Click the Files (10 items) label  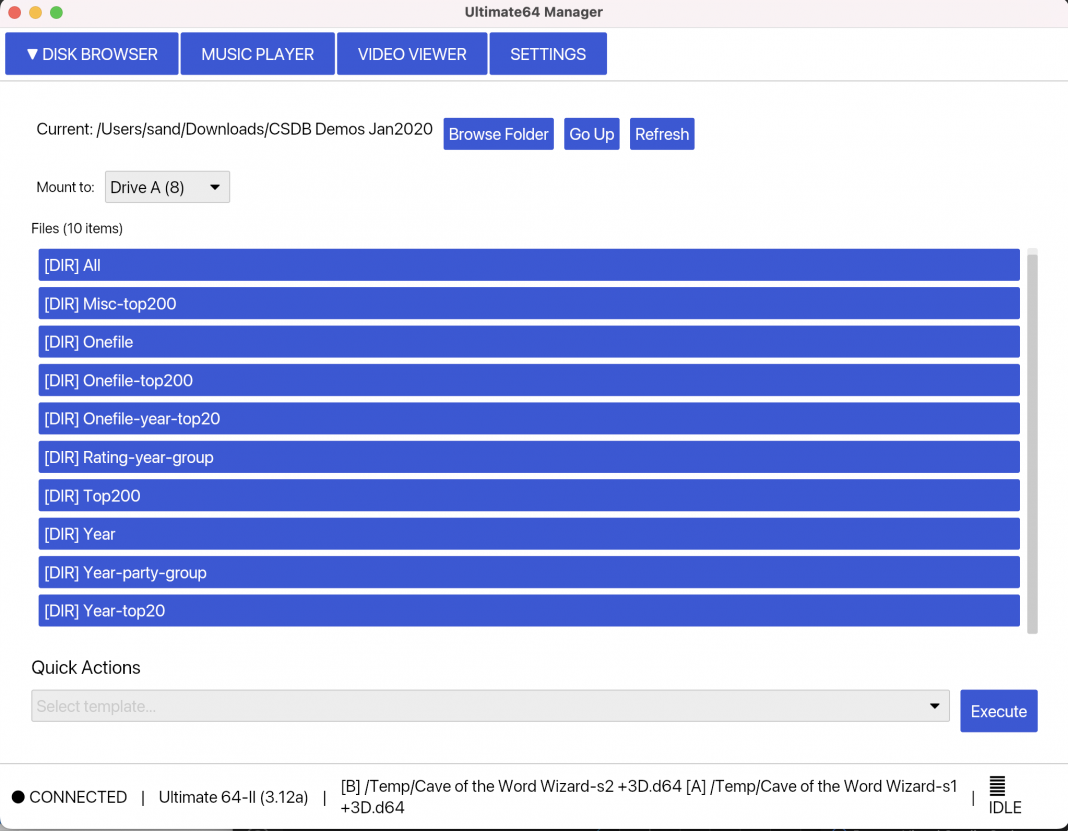coord(77,228)
